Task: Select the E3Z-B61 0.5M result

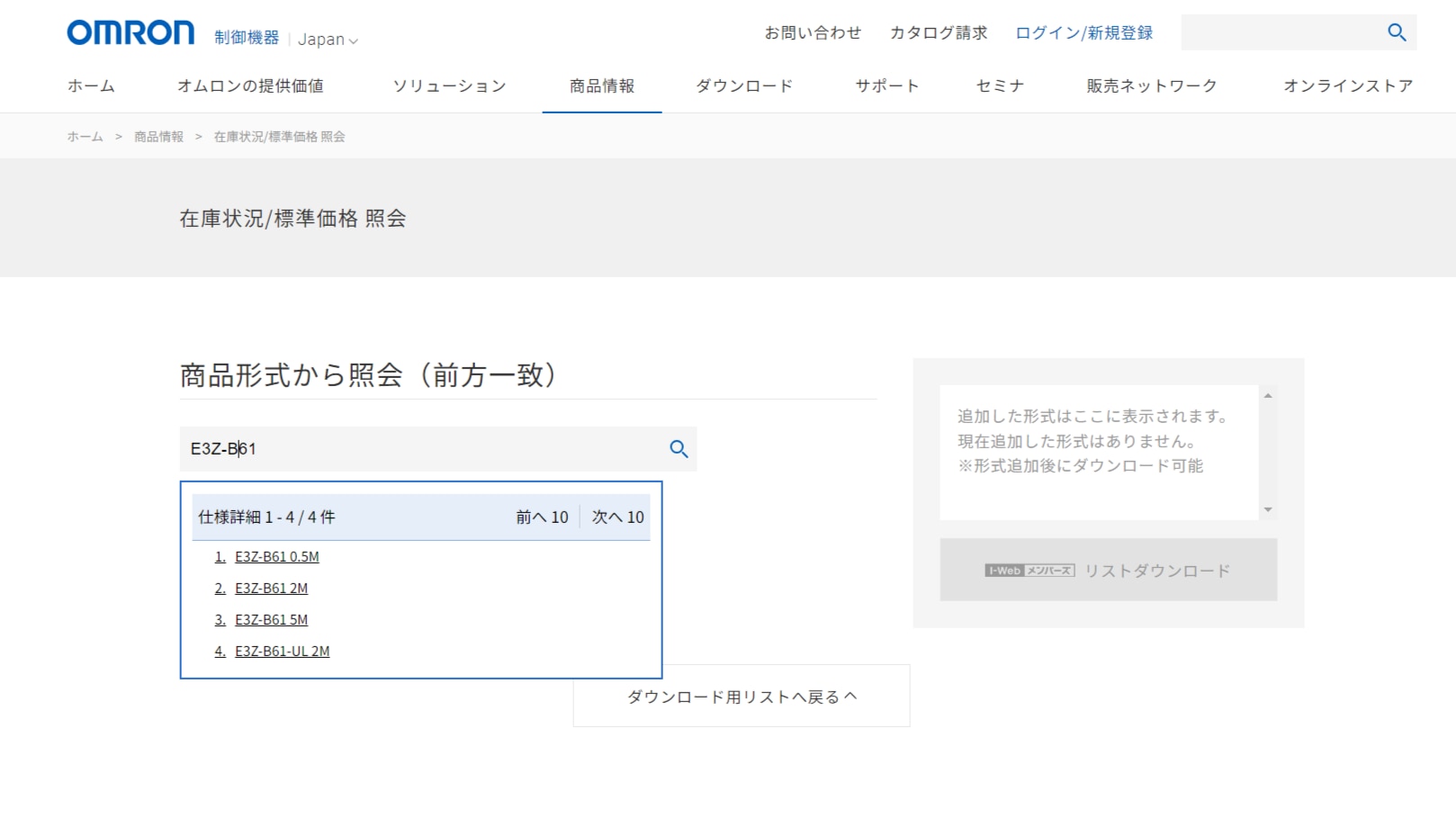Action: [276, 557]
